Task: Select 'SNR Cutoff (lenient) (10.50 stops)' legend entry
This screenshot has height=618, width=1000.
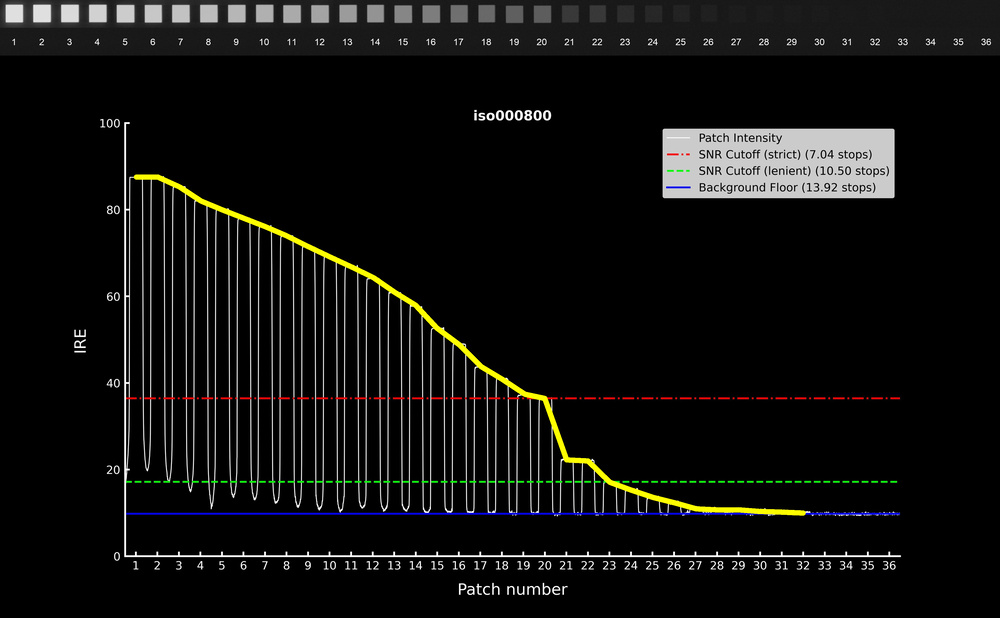Action: 794,171
